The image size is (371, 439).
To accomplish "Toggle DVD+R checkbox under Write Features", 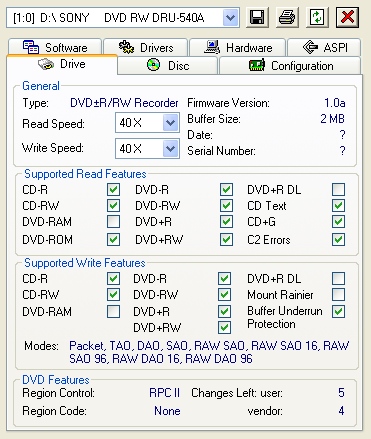I will (x=224, y=312).
